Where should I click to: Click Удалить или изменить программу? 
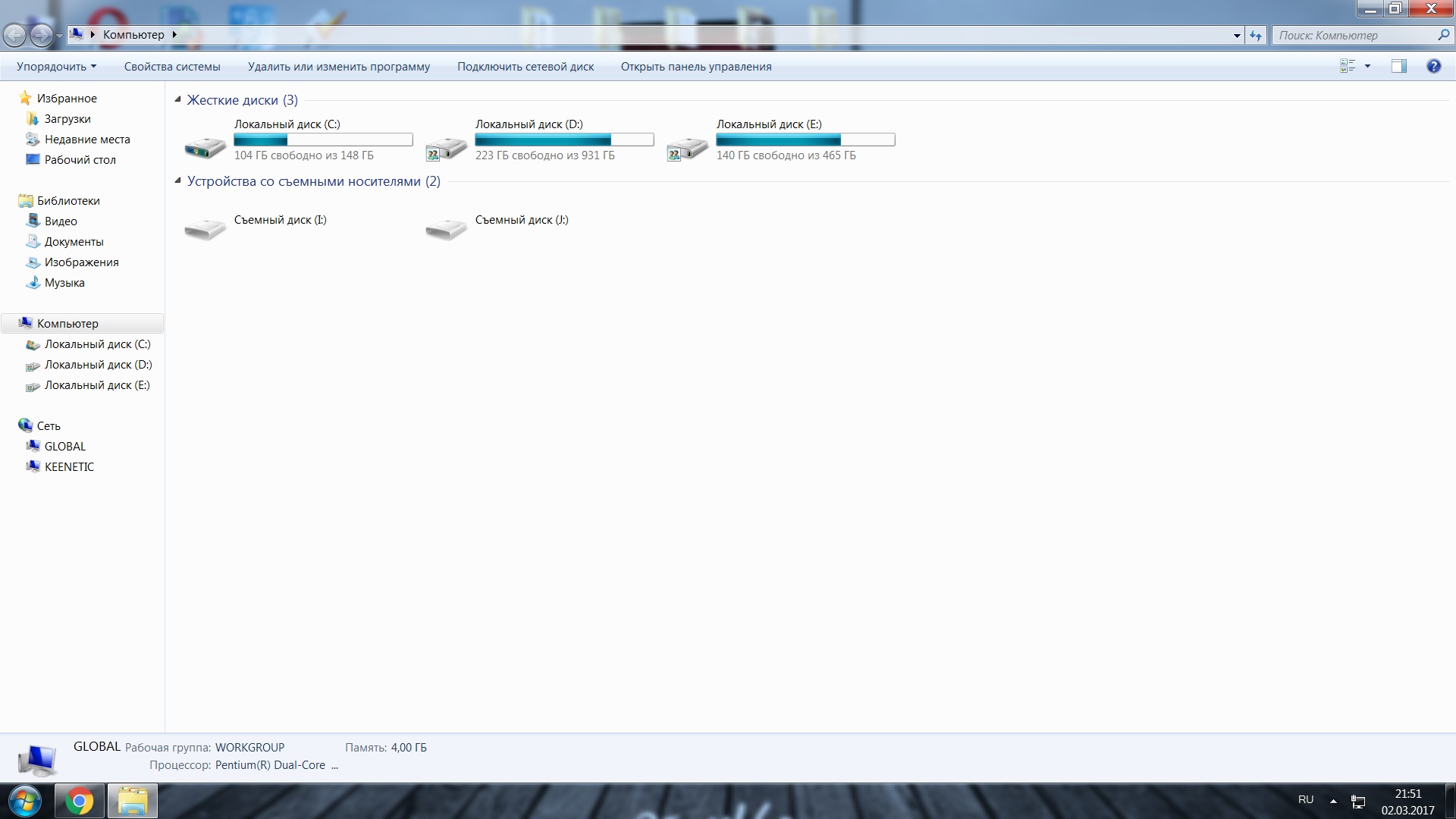click(338, 67)
